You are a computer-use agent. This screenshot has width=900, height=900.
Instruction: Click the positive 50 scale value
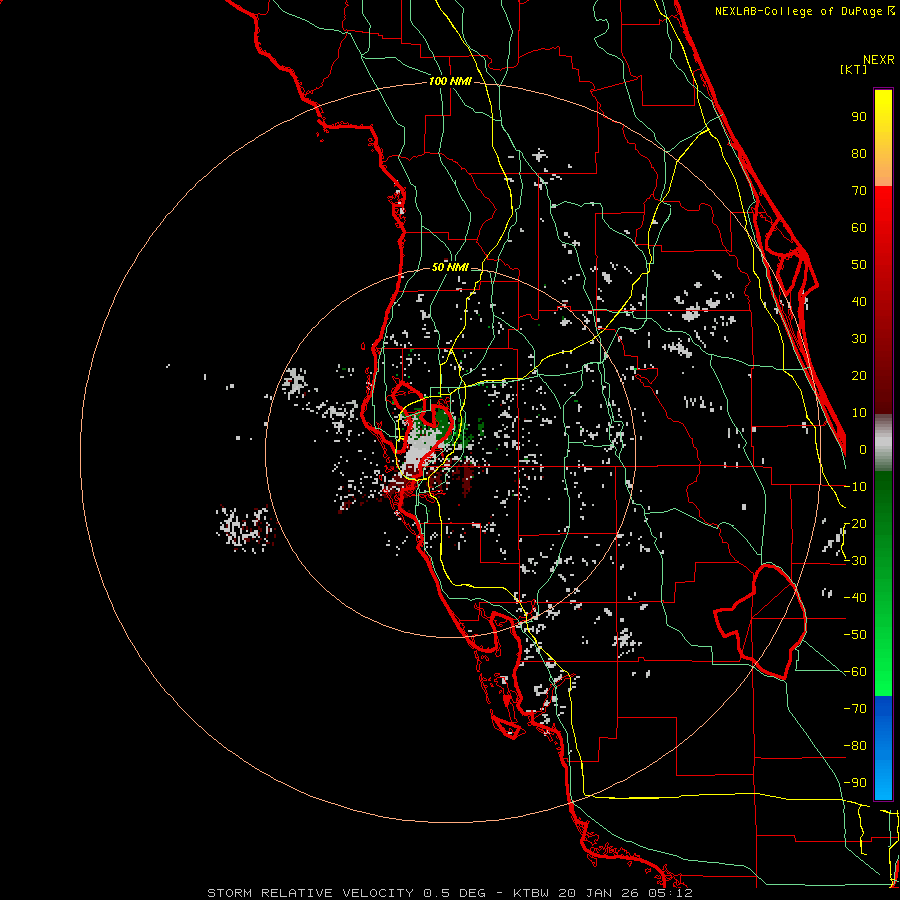click(x=859, y=265)
